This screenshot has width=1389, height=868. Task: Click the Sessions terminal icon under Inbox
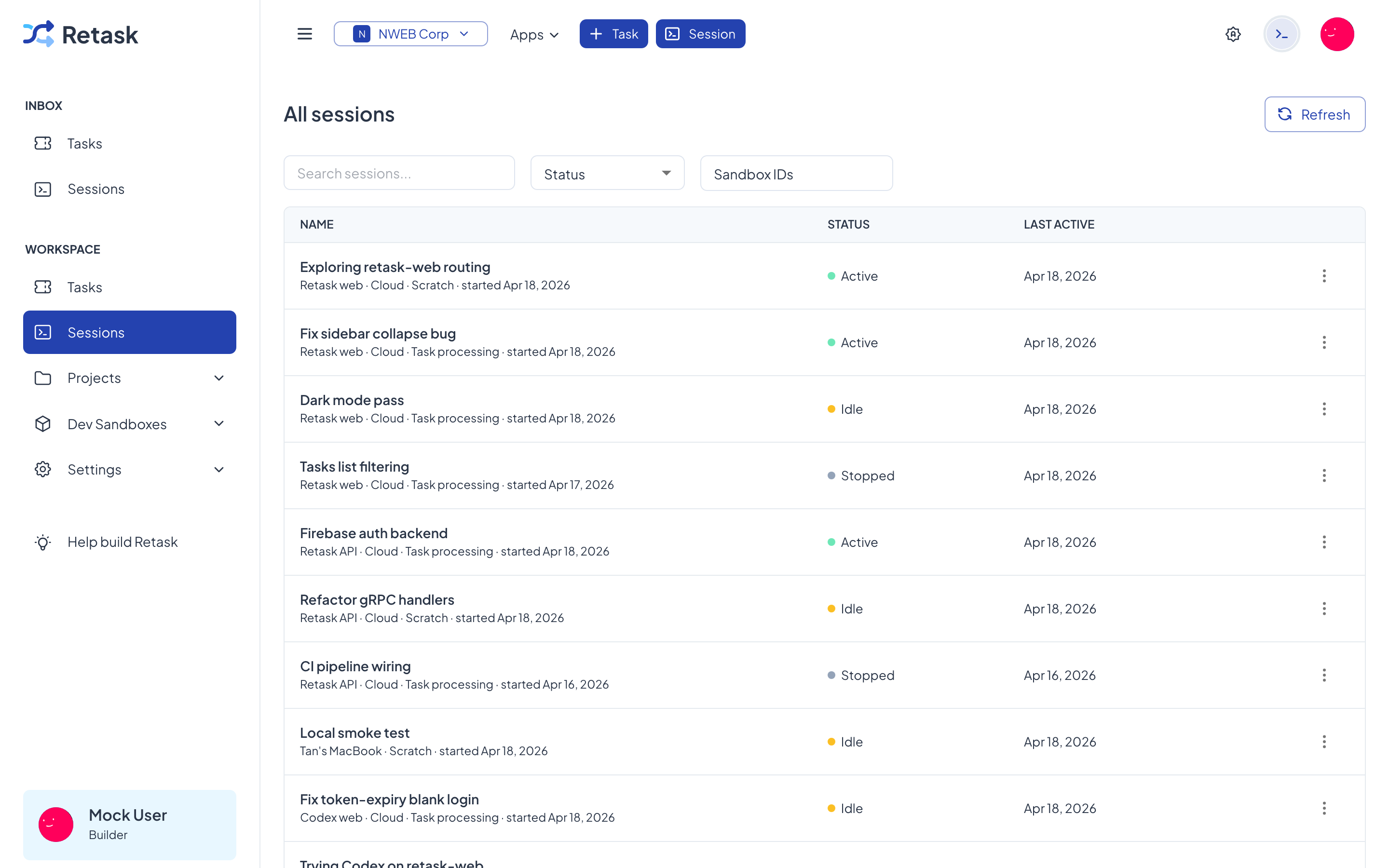(42, 190)
